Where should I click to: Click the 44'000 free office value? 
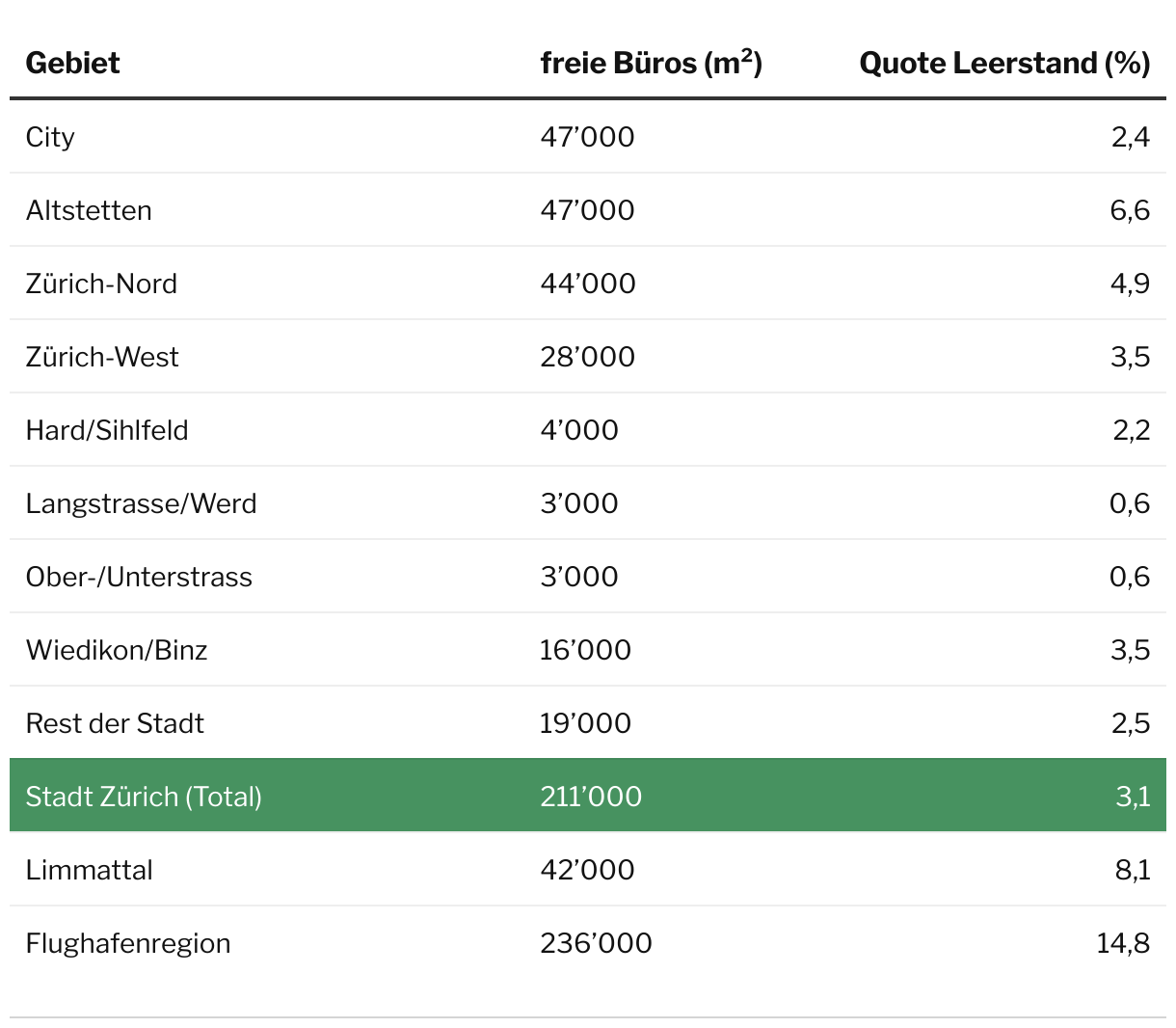click(x=588, y=284)
